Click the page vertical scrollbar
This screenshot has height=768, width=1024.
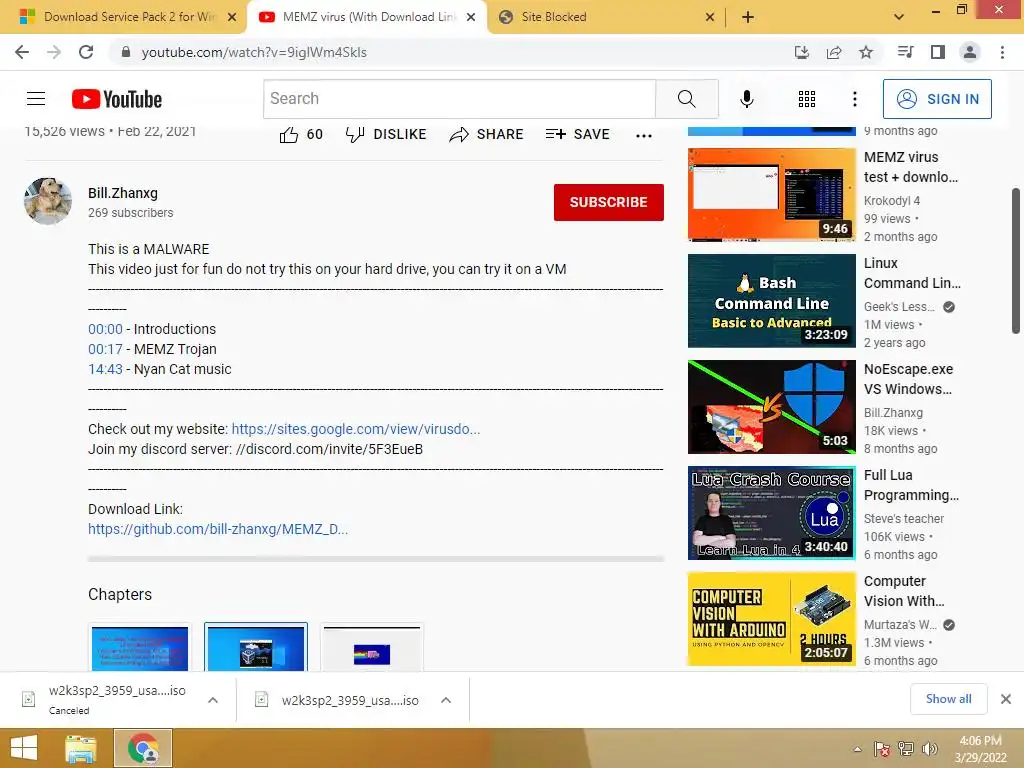(1016, 261)
